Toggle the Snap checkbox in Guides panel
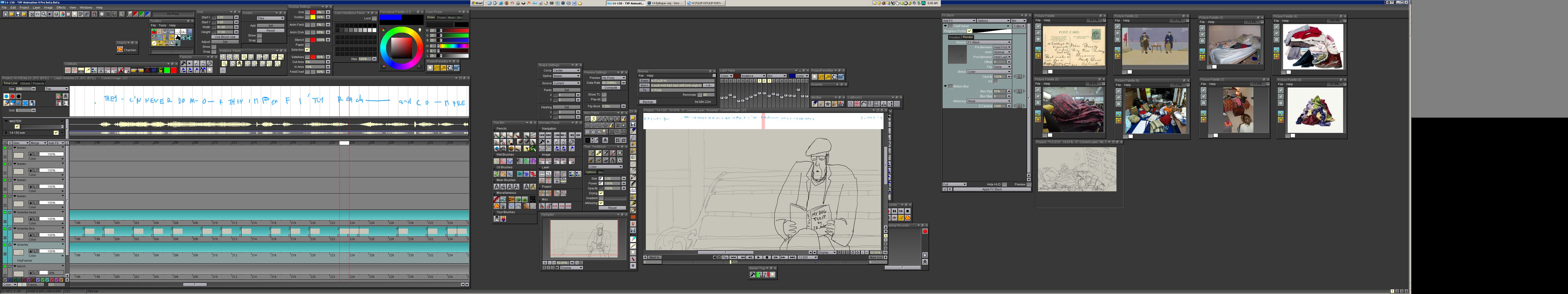1568x294 pixels. [259, 40]
